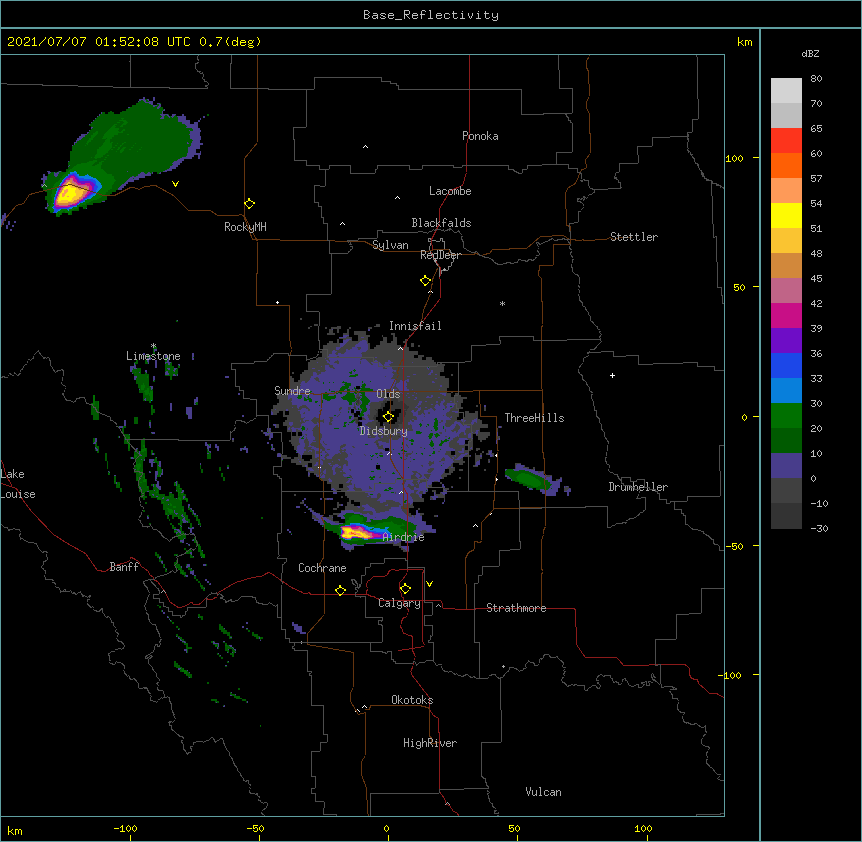
Task: Select the Okotoks town label
Action: (412, 700)
